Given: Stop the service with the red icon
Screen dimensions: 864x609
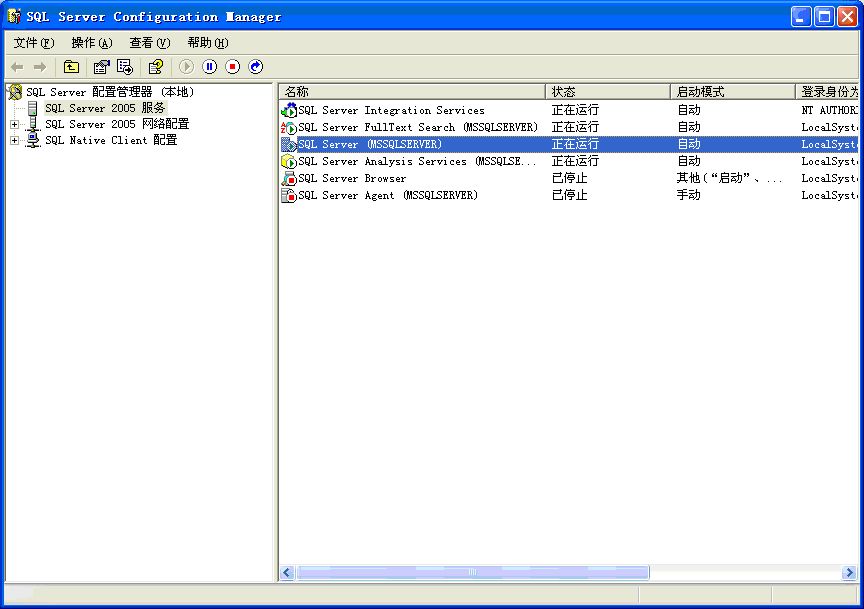Looking at the screenshot, I should click(x=233, y=67).
